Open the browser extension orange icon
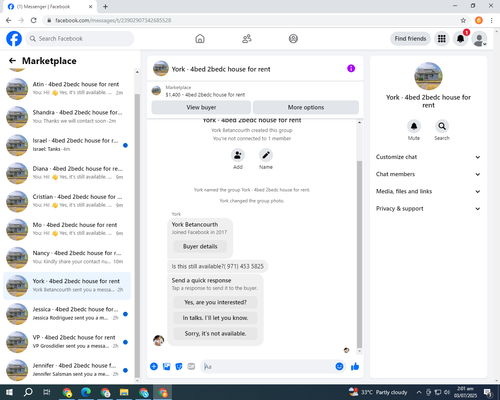Viewport: 500px width, 400px height. click(x=479, y=20)
